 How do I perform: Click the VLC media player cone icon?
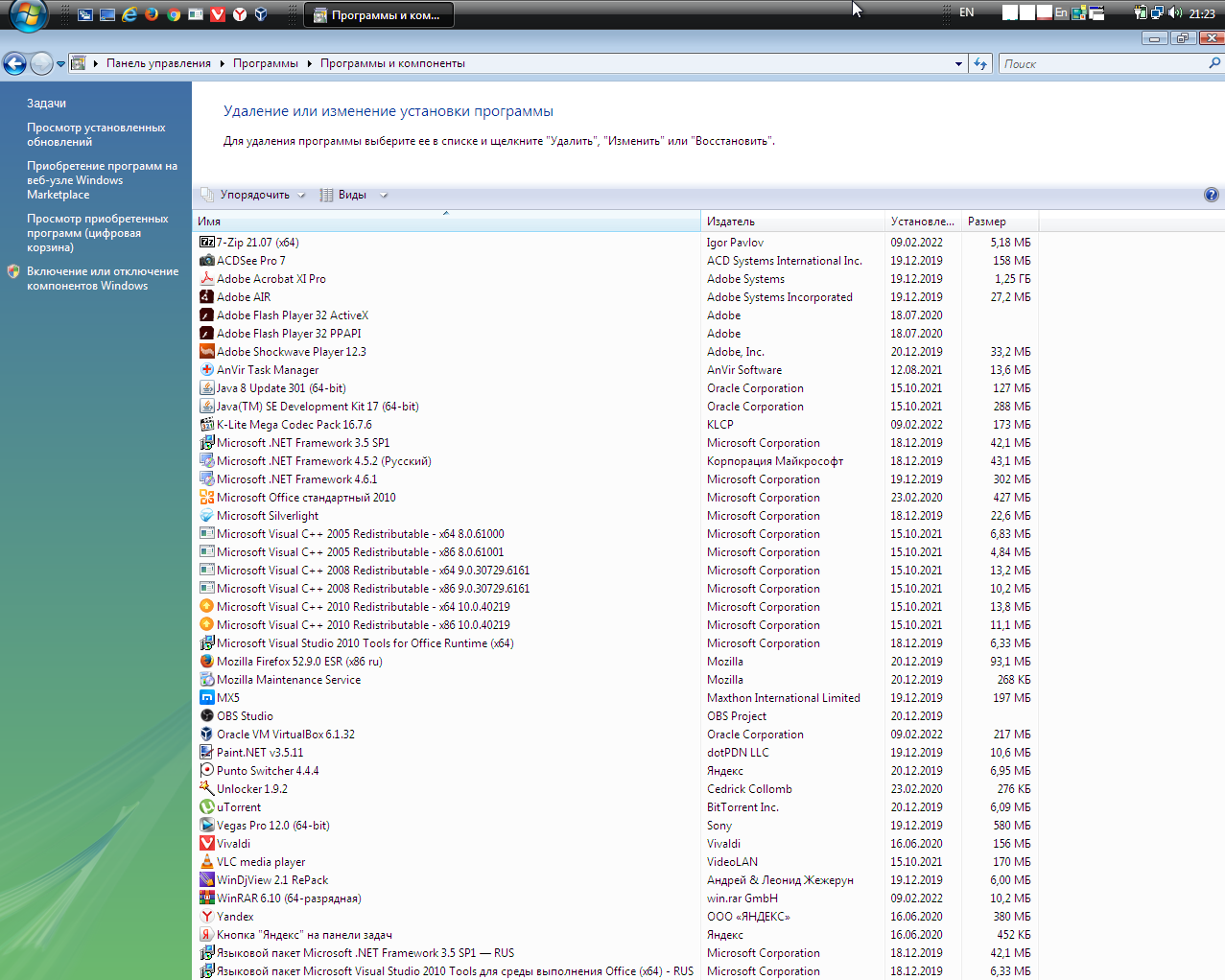pos(206,862)
